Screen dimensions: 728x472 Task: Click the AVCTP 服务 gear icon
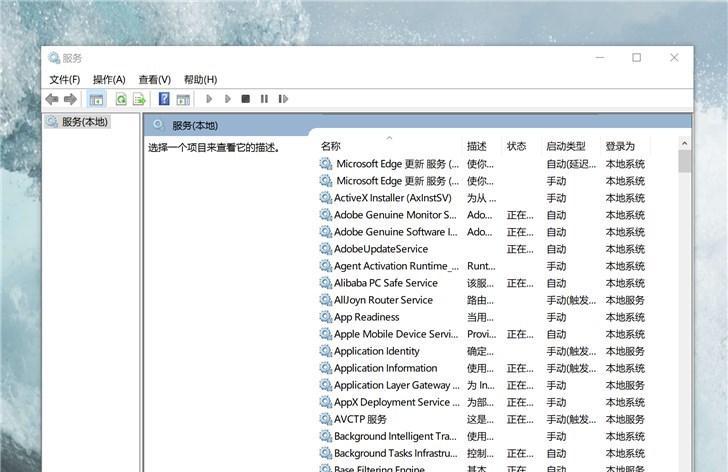[325, 419]
